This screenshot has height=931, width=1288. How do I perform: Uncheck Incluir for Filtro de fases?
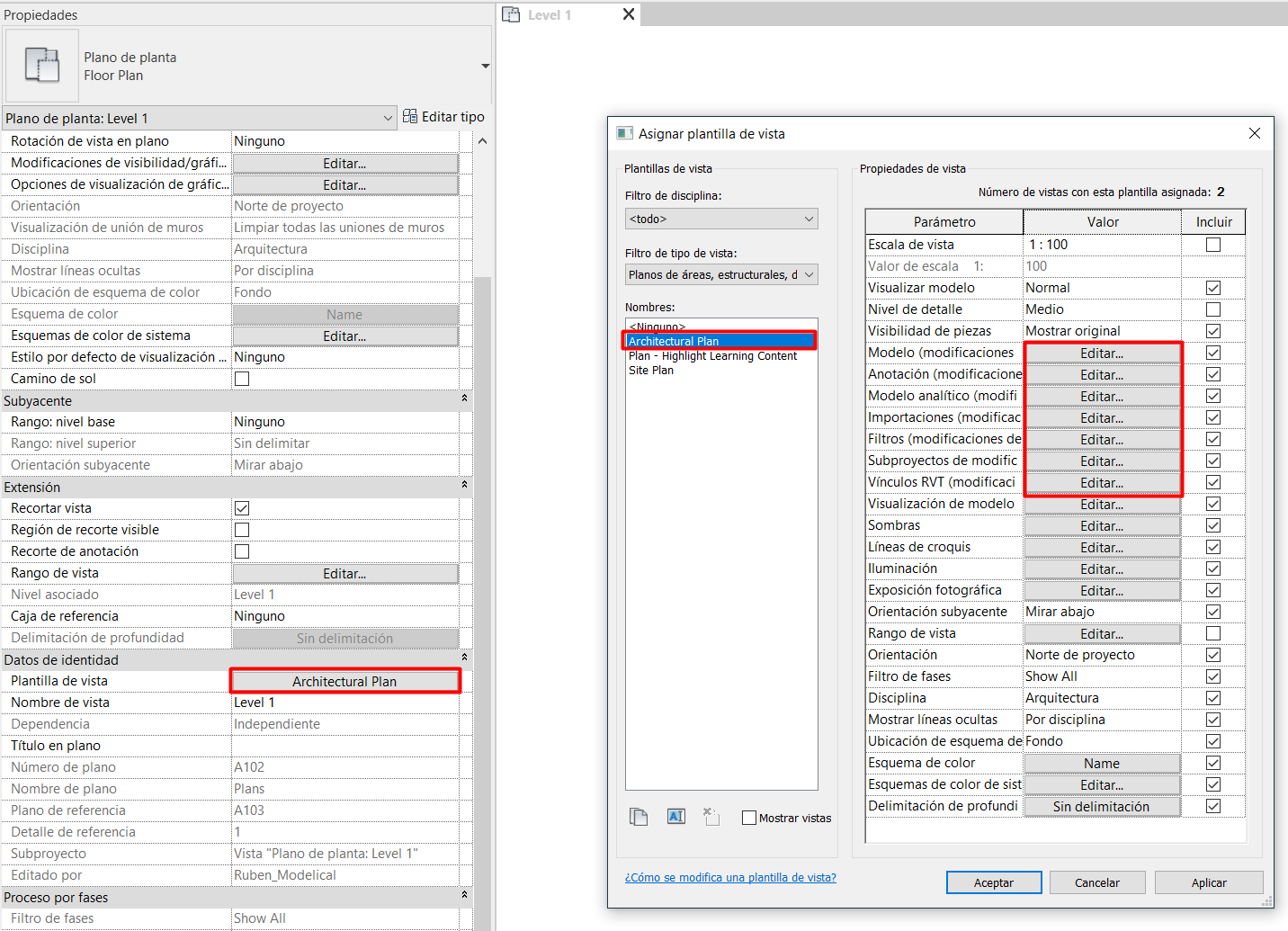[x=1213, y=676]
